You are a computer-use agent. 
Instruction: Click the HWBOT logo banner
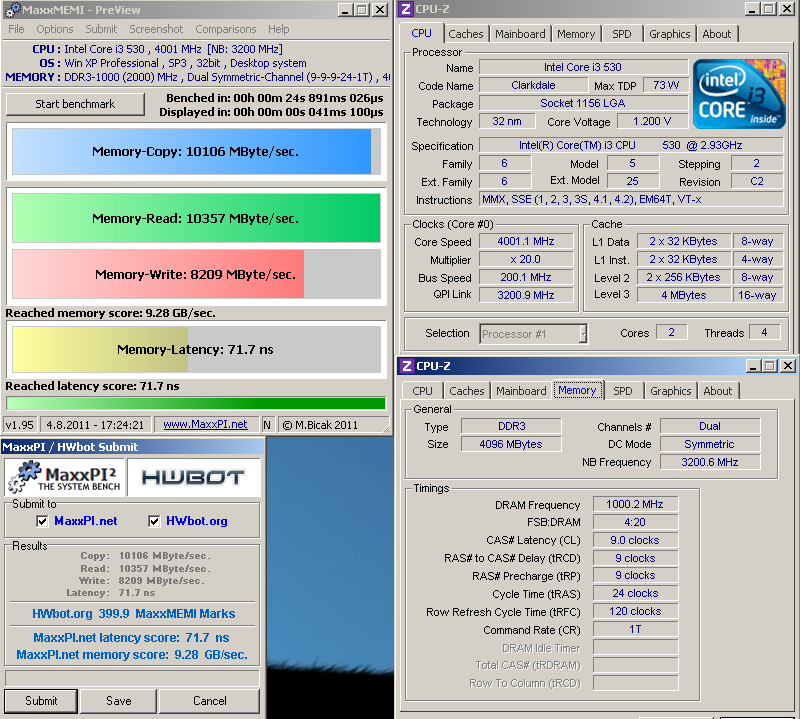coord(193,477)
